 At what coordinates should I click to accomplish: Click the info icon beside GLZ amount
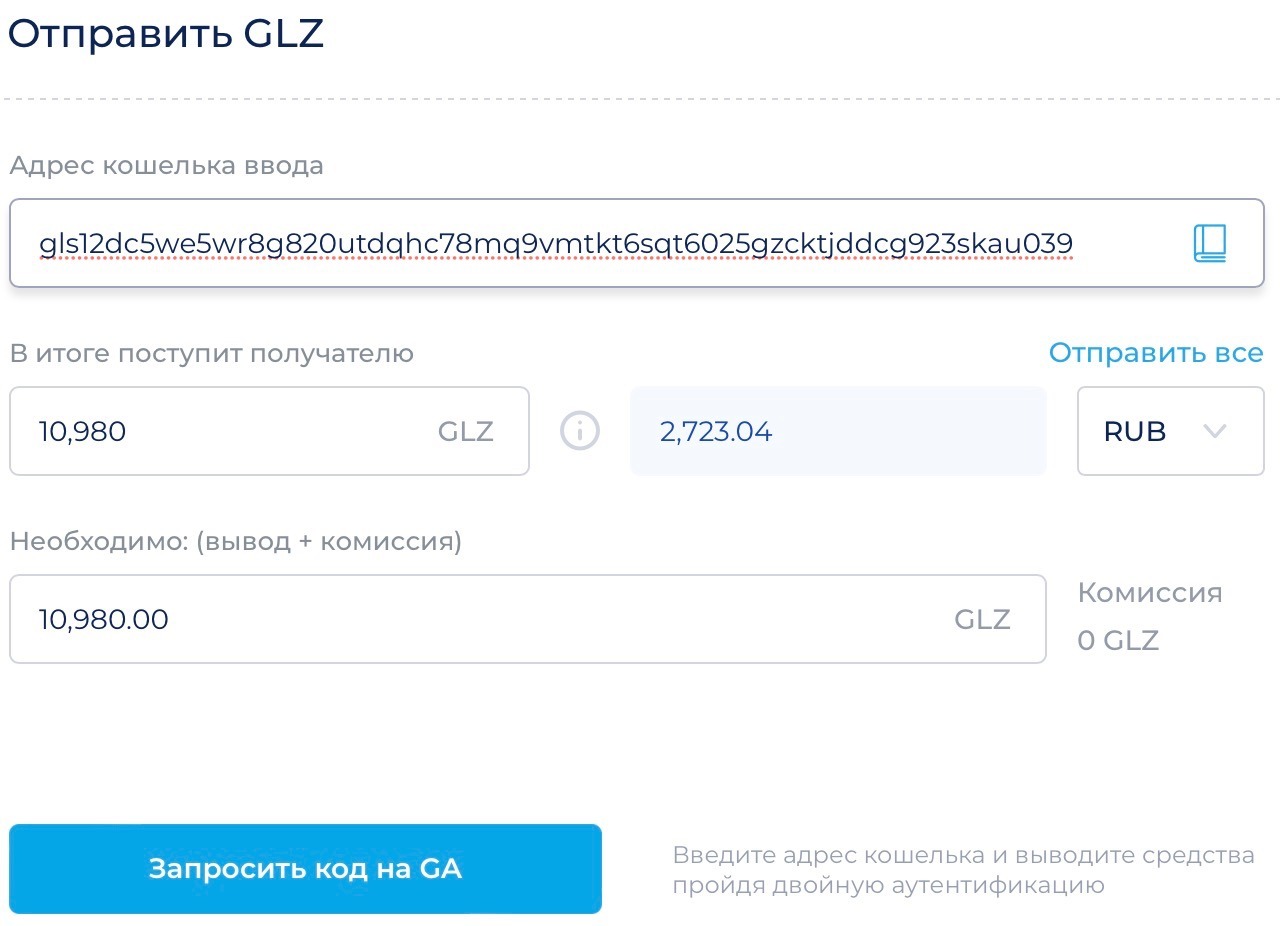(580, 431)
